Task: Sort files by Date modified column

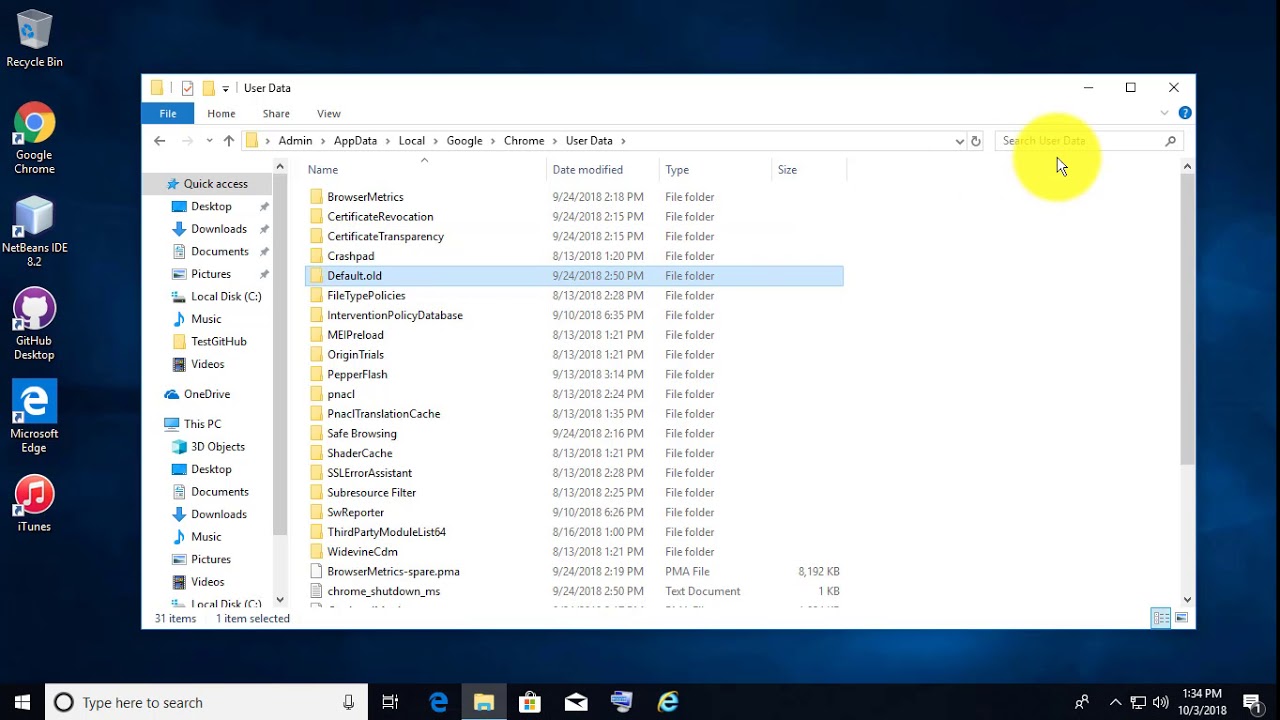Action: coord(588,170)
